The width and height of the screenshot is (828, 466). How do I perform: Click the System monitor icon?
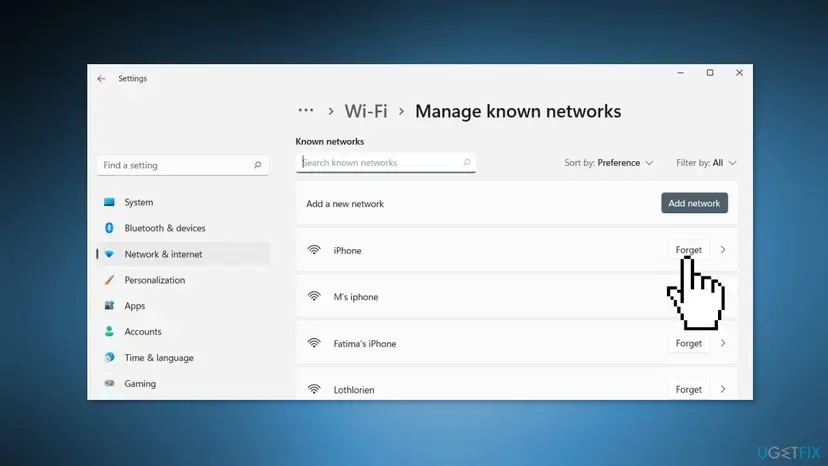pyautogui.click(x=109, y=202)
